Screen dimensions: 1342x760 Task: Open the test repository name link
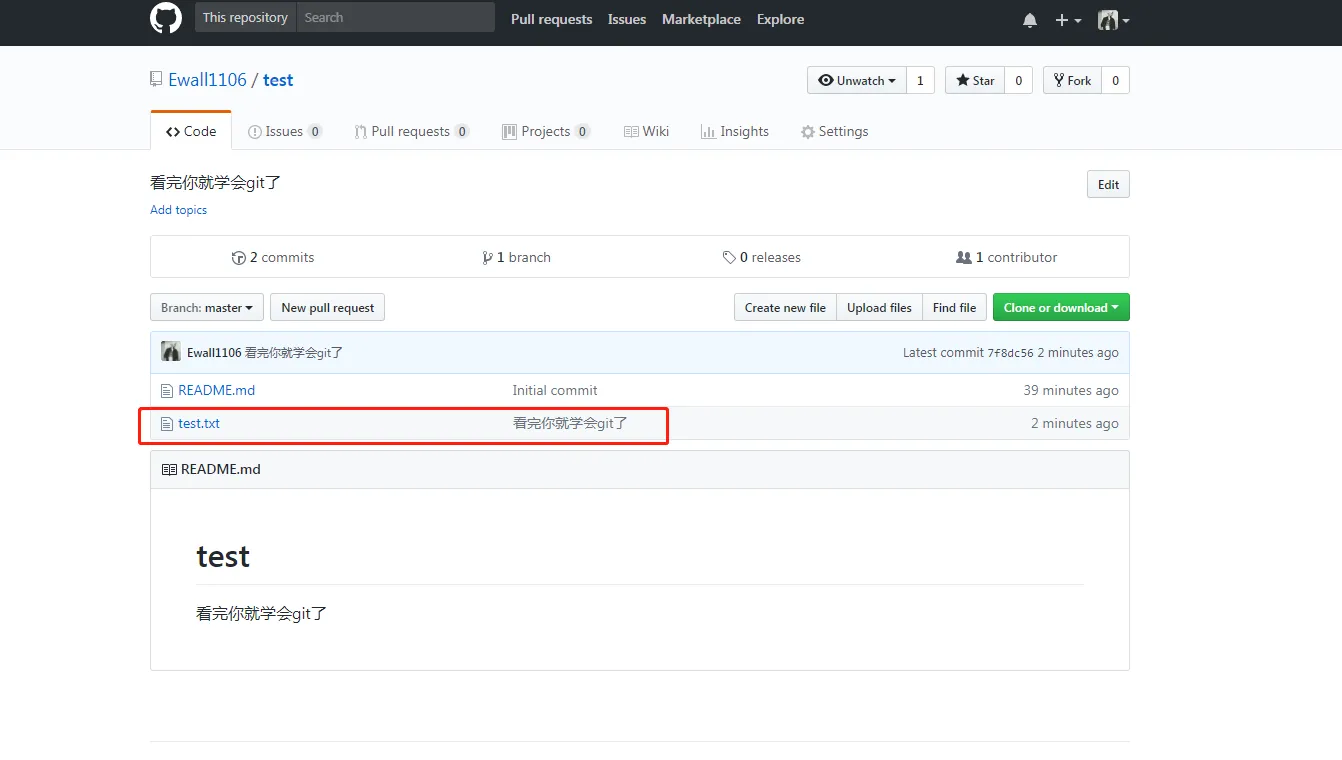point(278,80)
